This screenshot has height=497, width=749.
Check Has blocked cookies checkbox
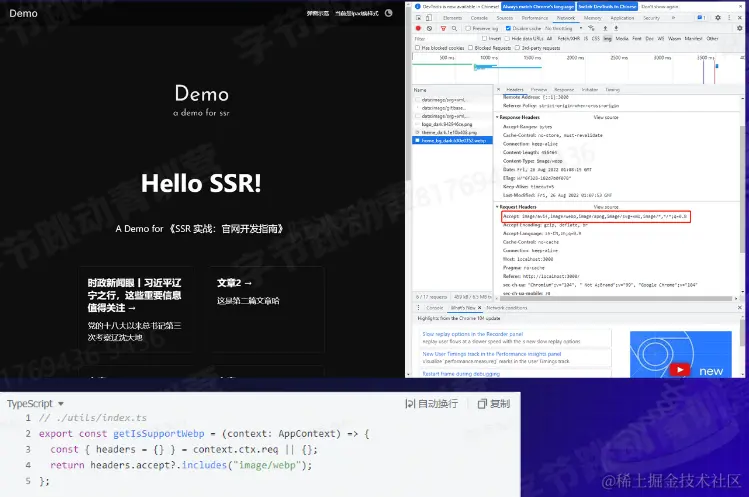click(417, 48)
